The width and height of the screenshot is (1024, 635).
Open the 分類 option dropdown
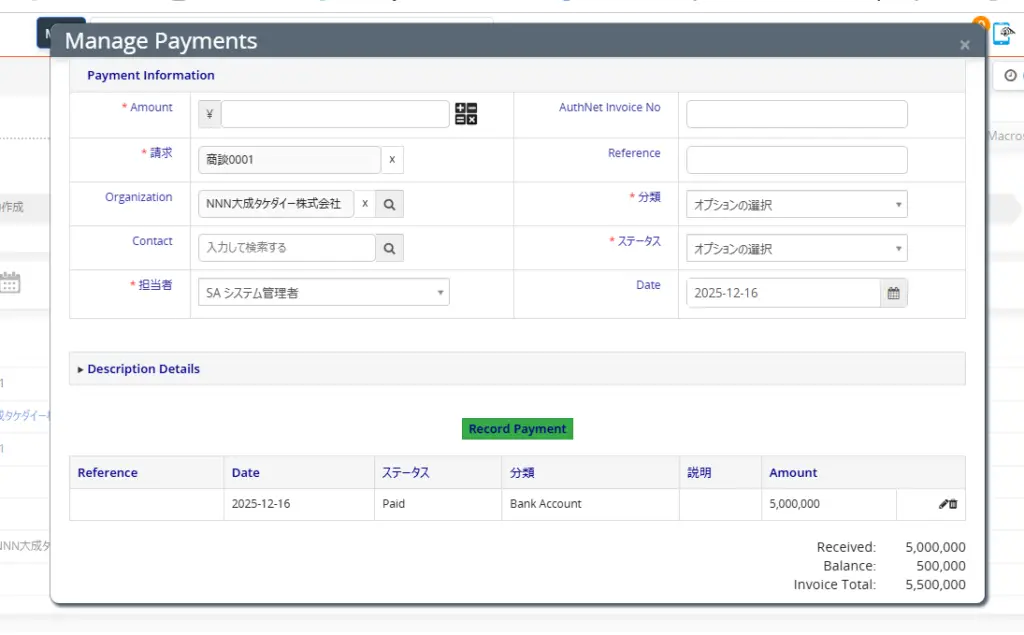[796, 205]
